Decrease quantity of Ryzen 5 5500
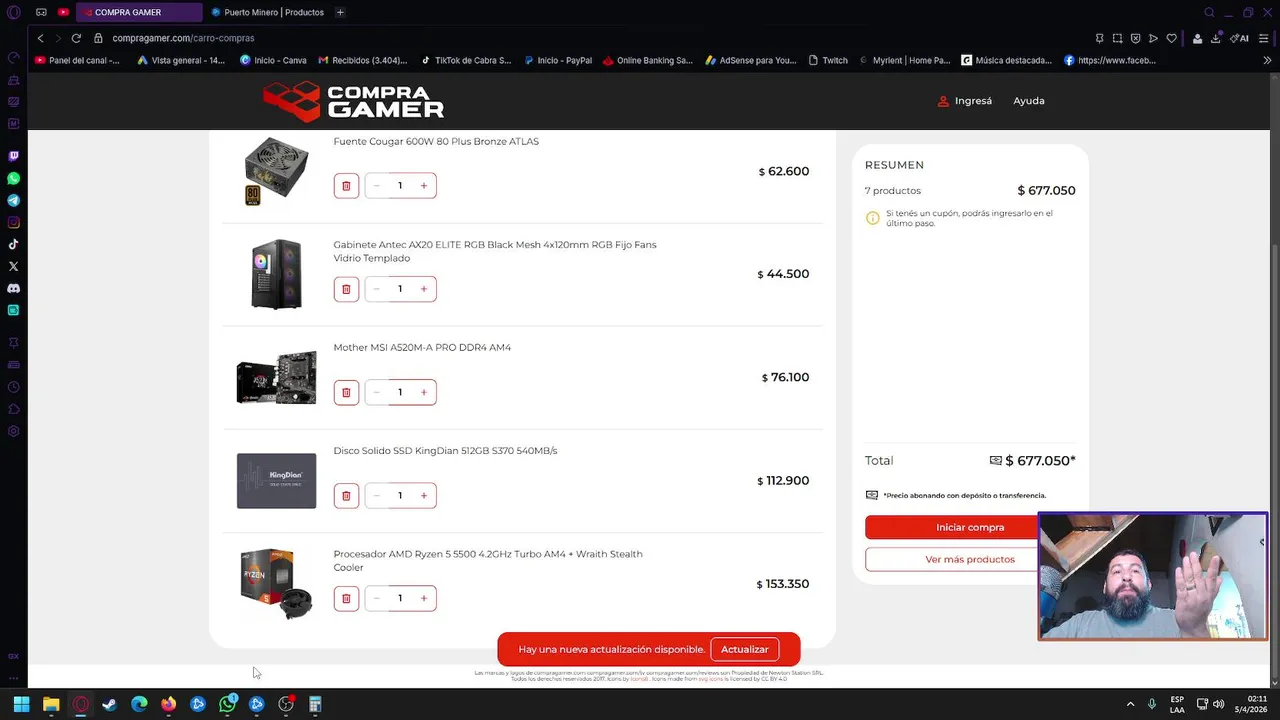Viewport: 1280px width, 720px height. pos(376,598)
